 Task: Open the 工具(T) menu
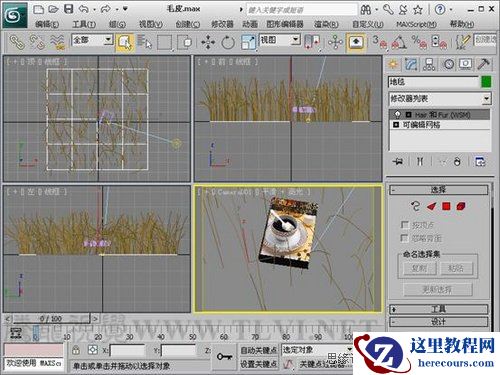click(x=84, y=24)
